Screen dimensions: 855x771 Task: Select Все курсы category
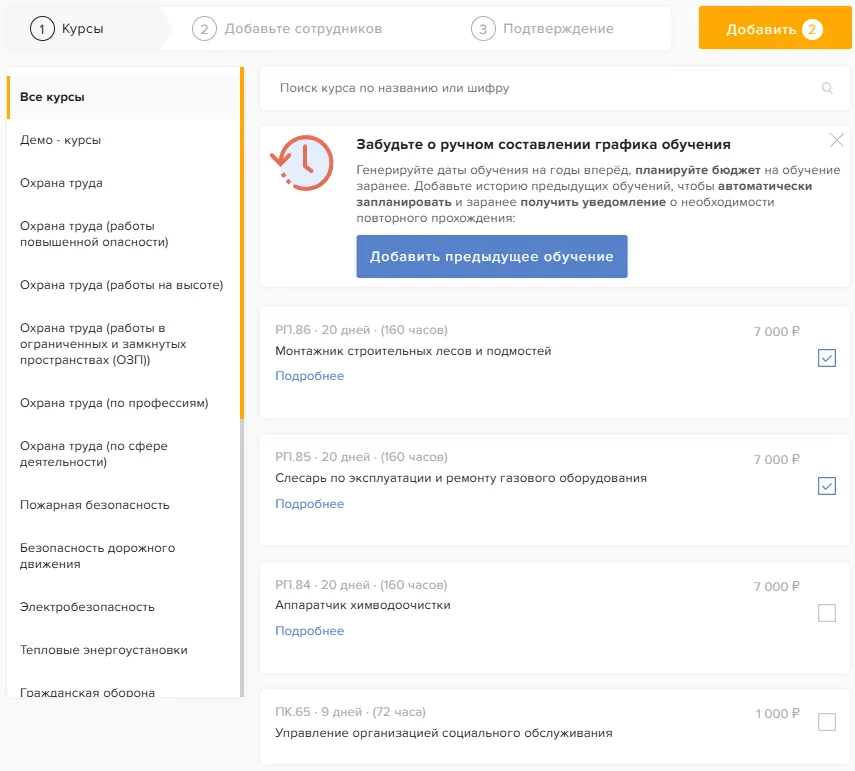pyautogui.click(x=123, y=97)
